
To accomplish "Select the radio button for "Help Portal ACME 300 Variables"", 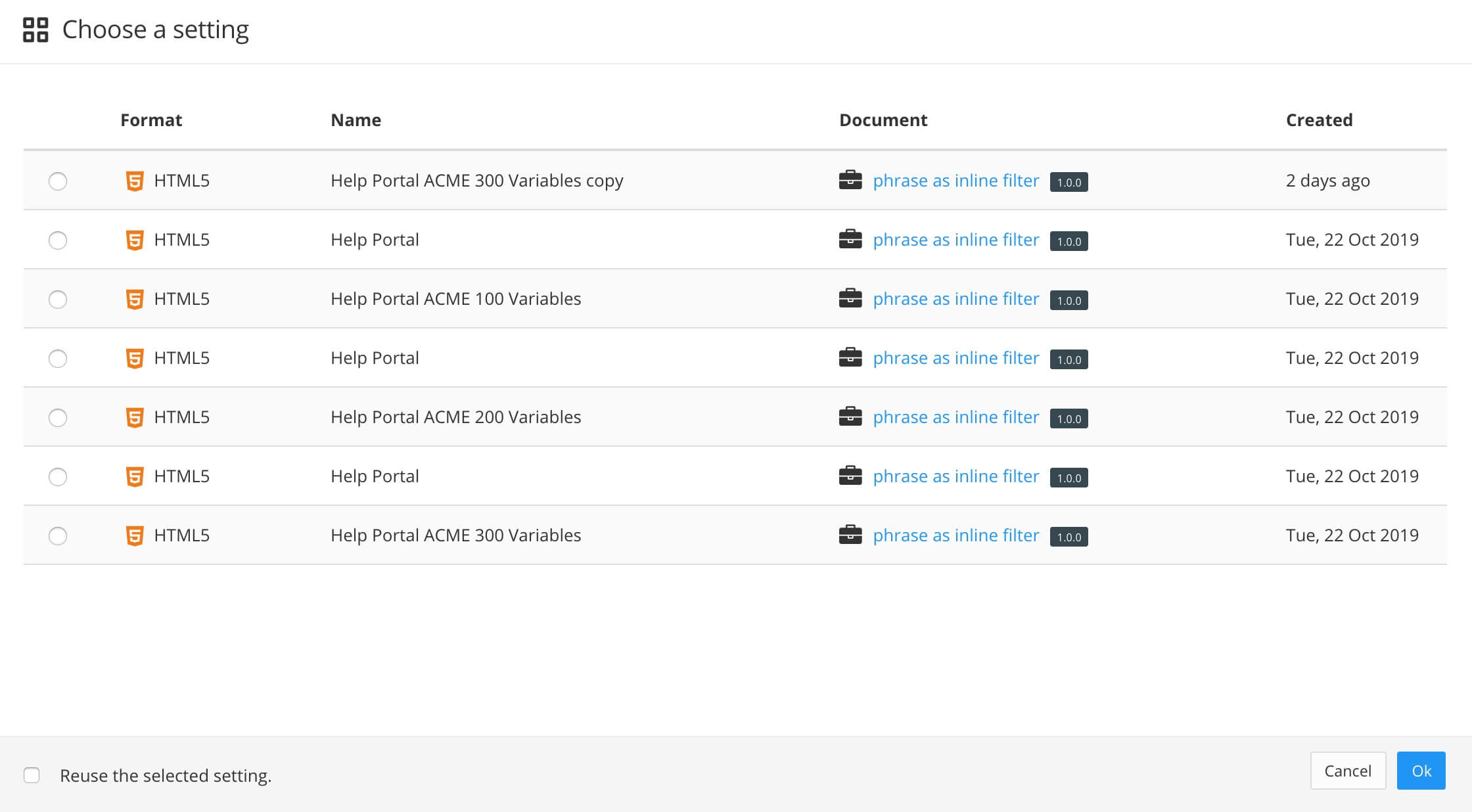I will click(58, 536).
